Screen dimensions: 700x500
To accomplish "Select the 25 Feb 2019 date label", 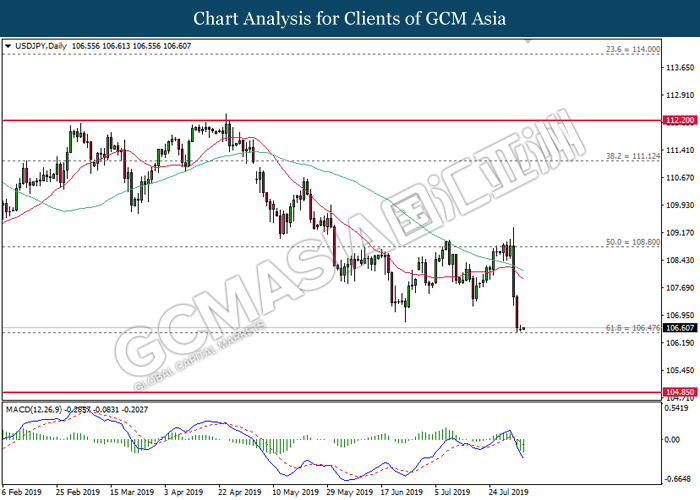I will pos(78,492).
